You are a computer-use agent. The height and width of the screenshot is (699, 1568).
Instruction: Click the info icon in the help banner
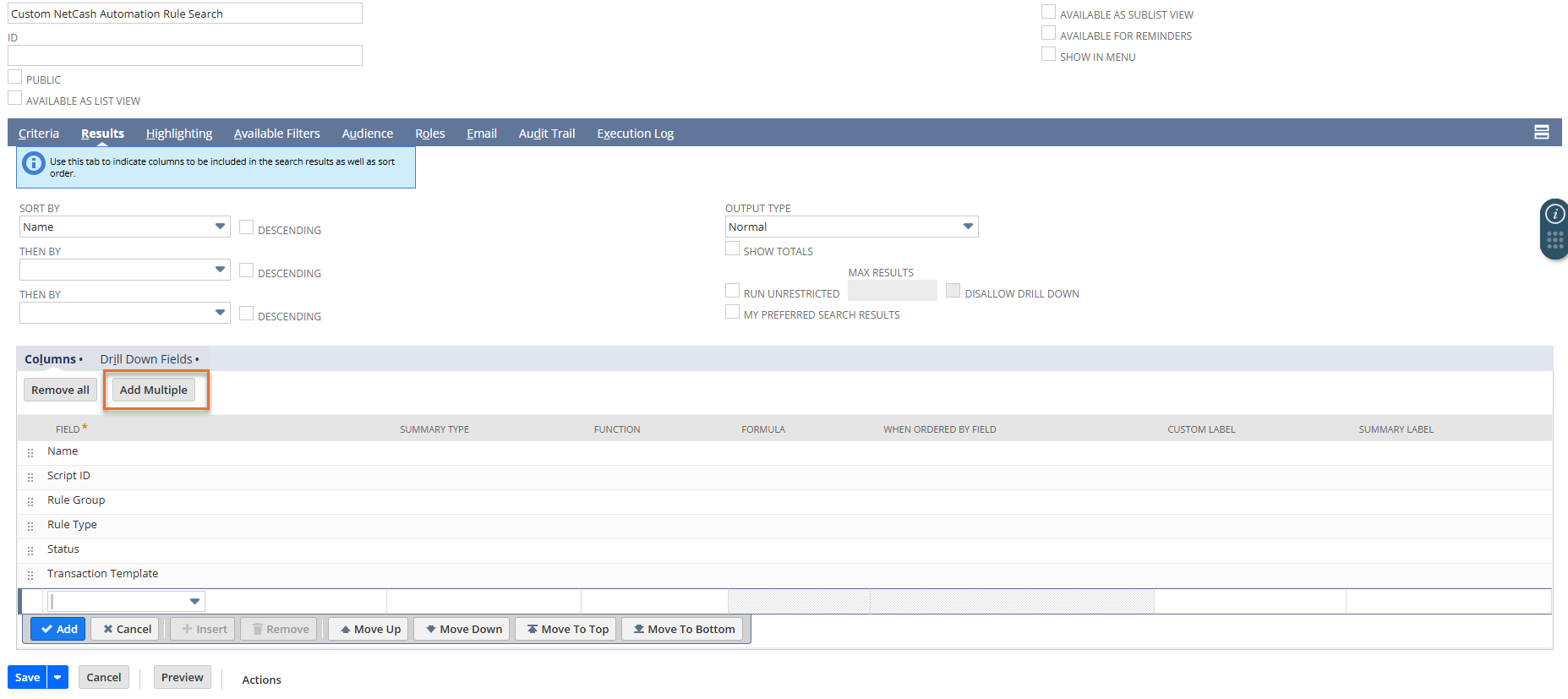pyautogui.click(x=33, y=163)
